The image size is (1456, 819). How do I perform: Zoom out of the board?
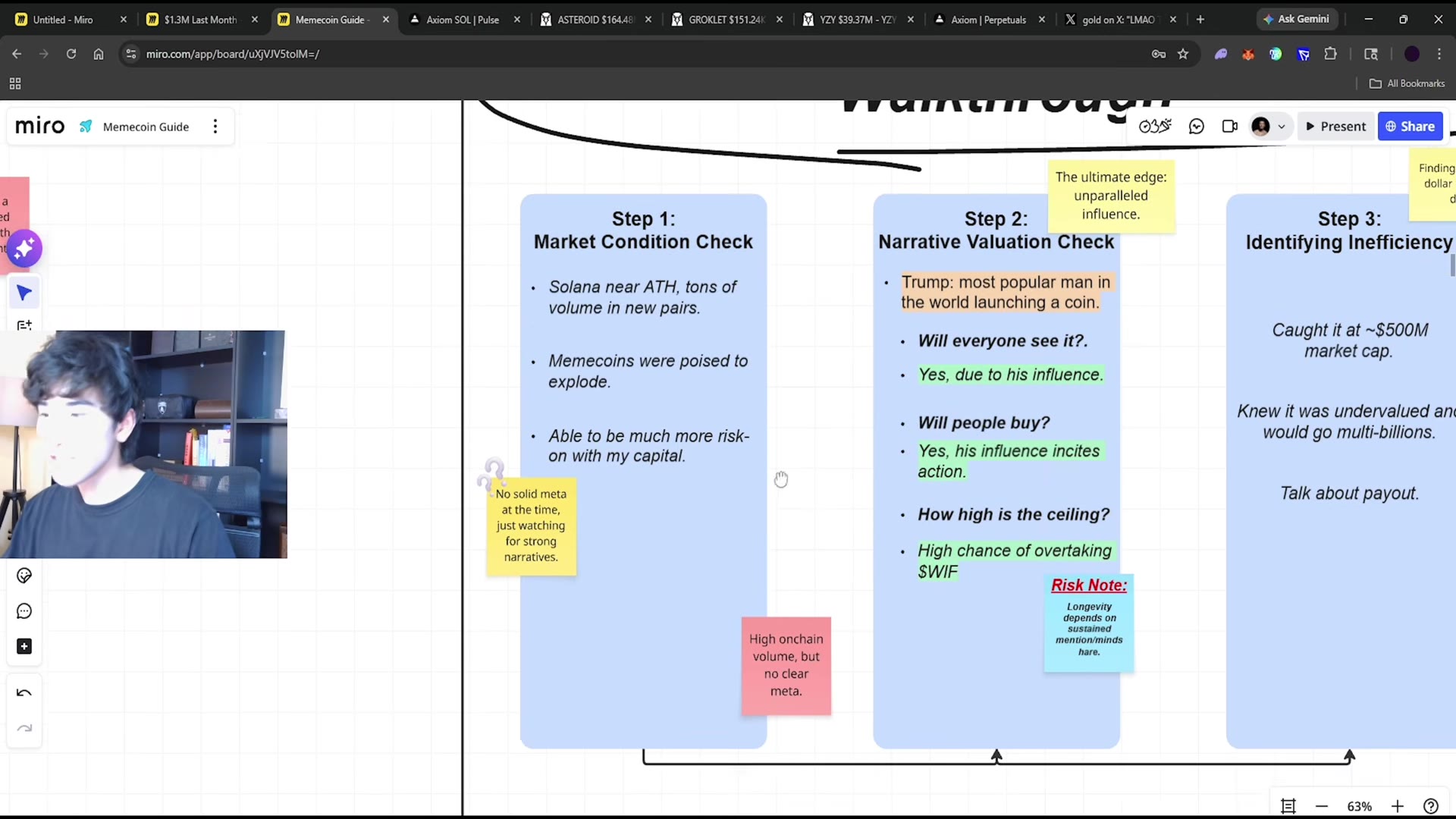coord(1322,806)
